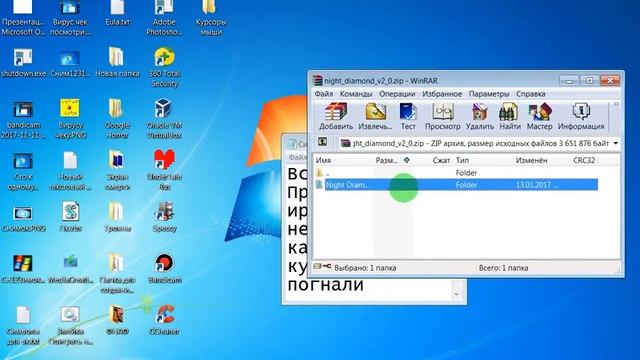Click the word погнали in Notepad
640x360 pixels.
325,284
